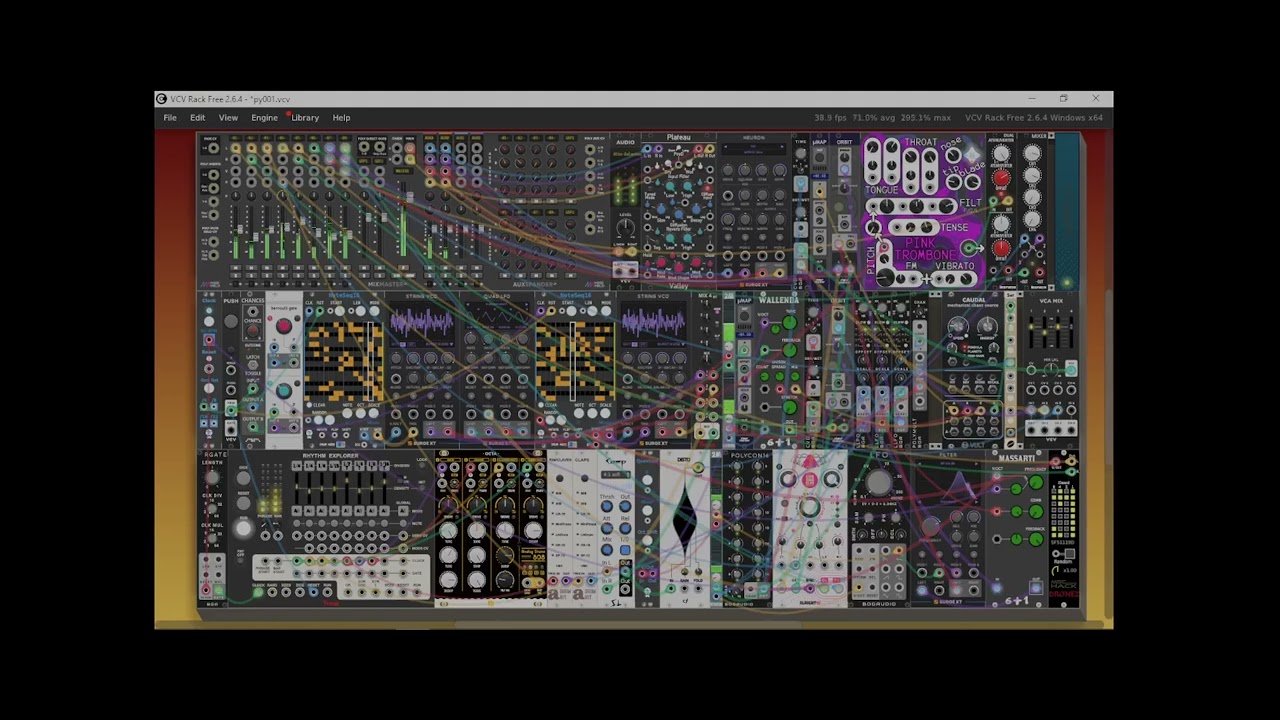The height and width of the screenshot is (720, 1280).
Task: Toggle first step button above Rhythm Explorer sliders
Action: [297, 467]
